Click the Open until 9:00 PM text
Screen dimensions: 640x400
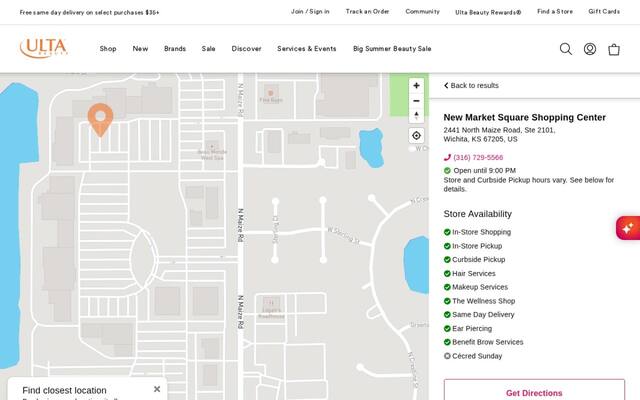[x=484, y=171]
